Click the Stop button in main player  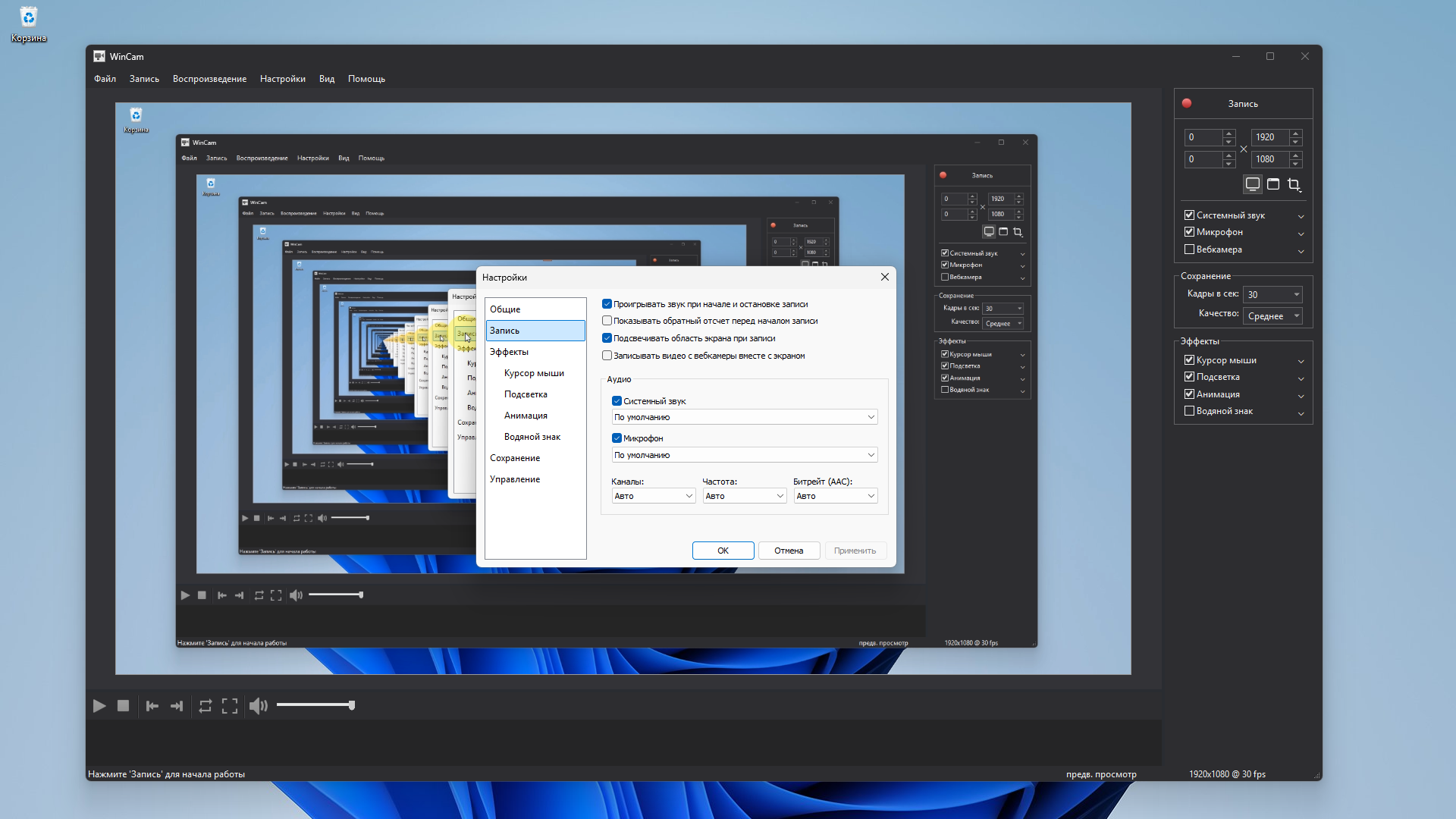[123, 706]
